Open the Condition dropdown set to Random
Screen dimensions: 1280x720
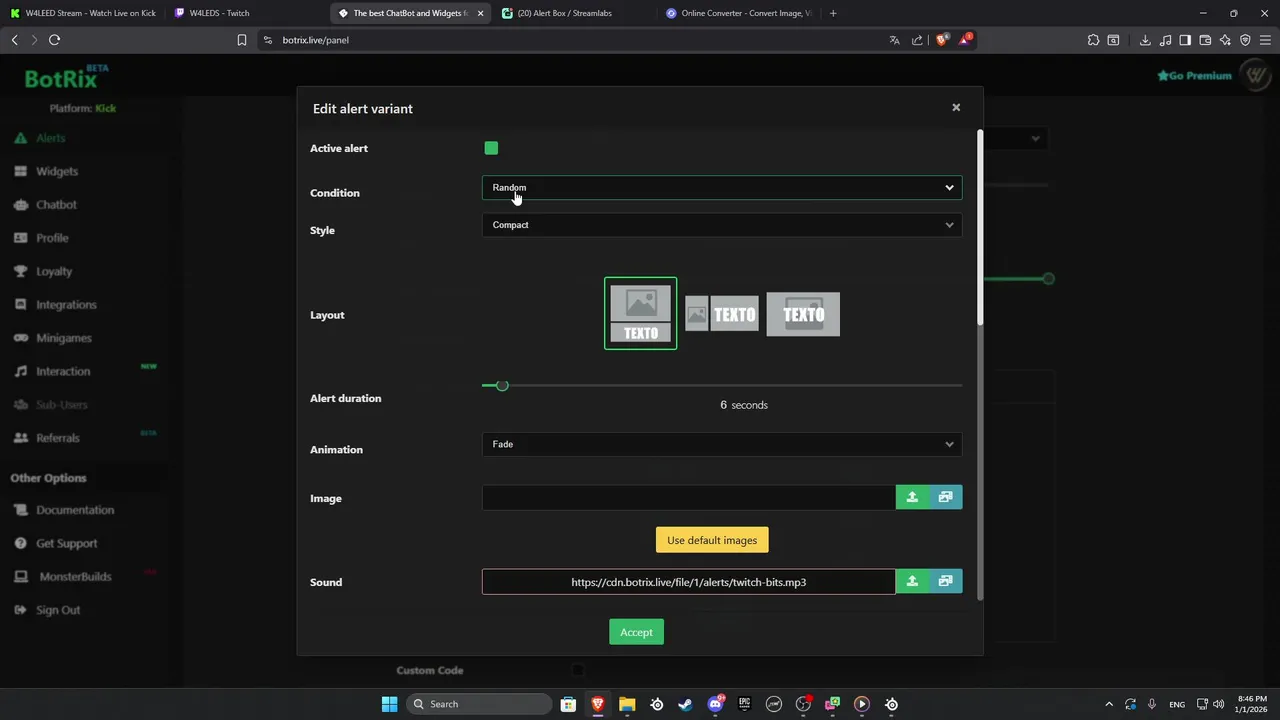(722, 187)
